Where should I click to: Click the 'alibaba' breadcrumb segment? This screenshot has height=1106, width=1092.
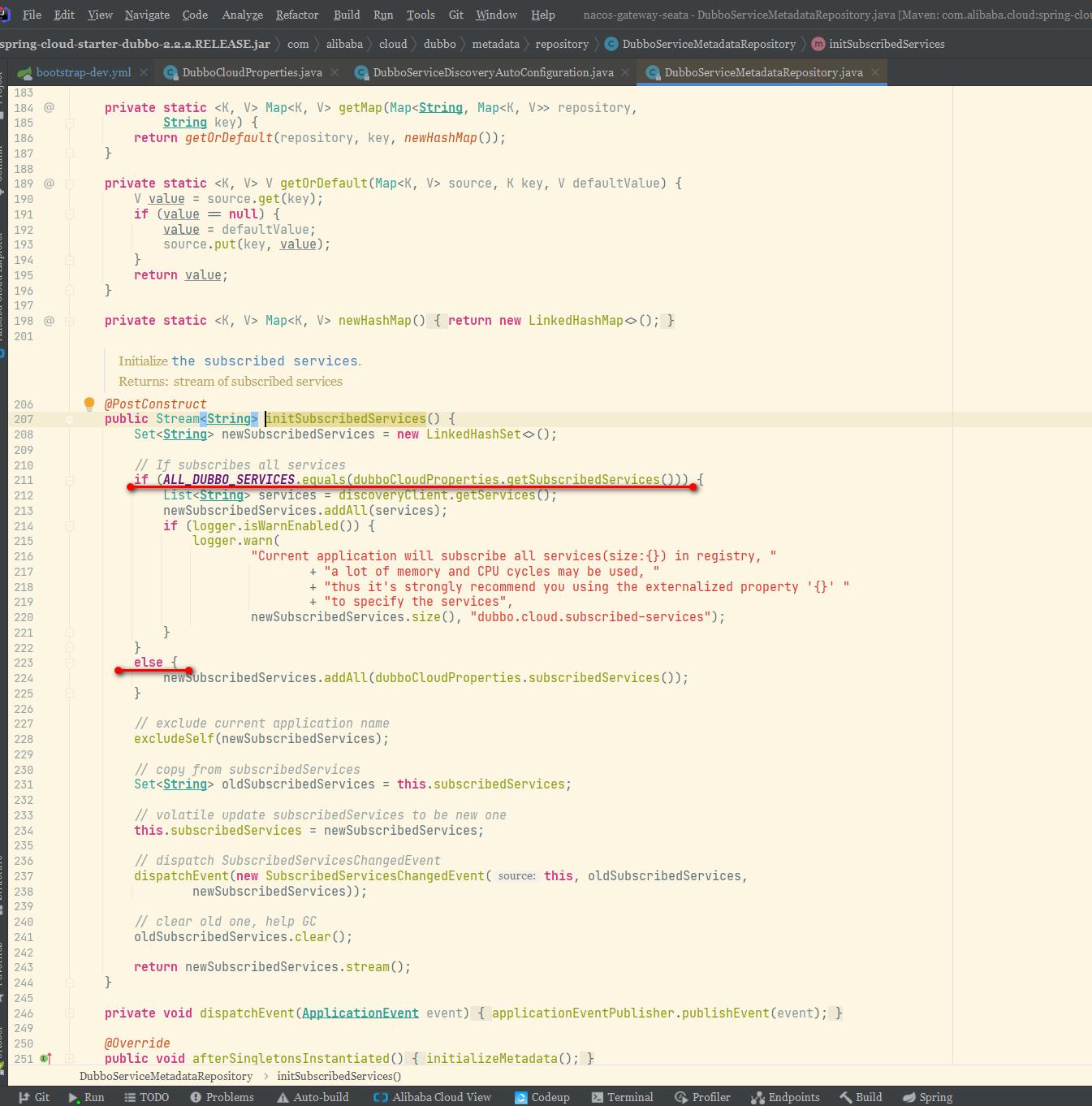click(x=344, y=44)
